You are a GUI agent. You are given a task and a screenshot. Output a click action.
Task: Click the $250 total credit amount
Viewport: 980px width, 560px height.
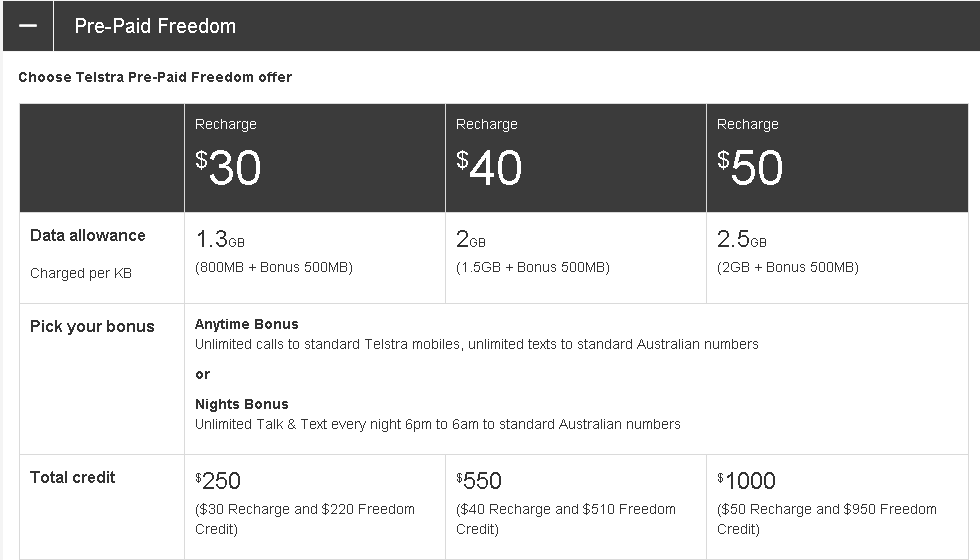pyautogui.click(x=218, y=481)
